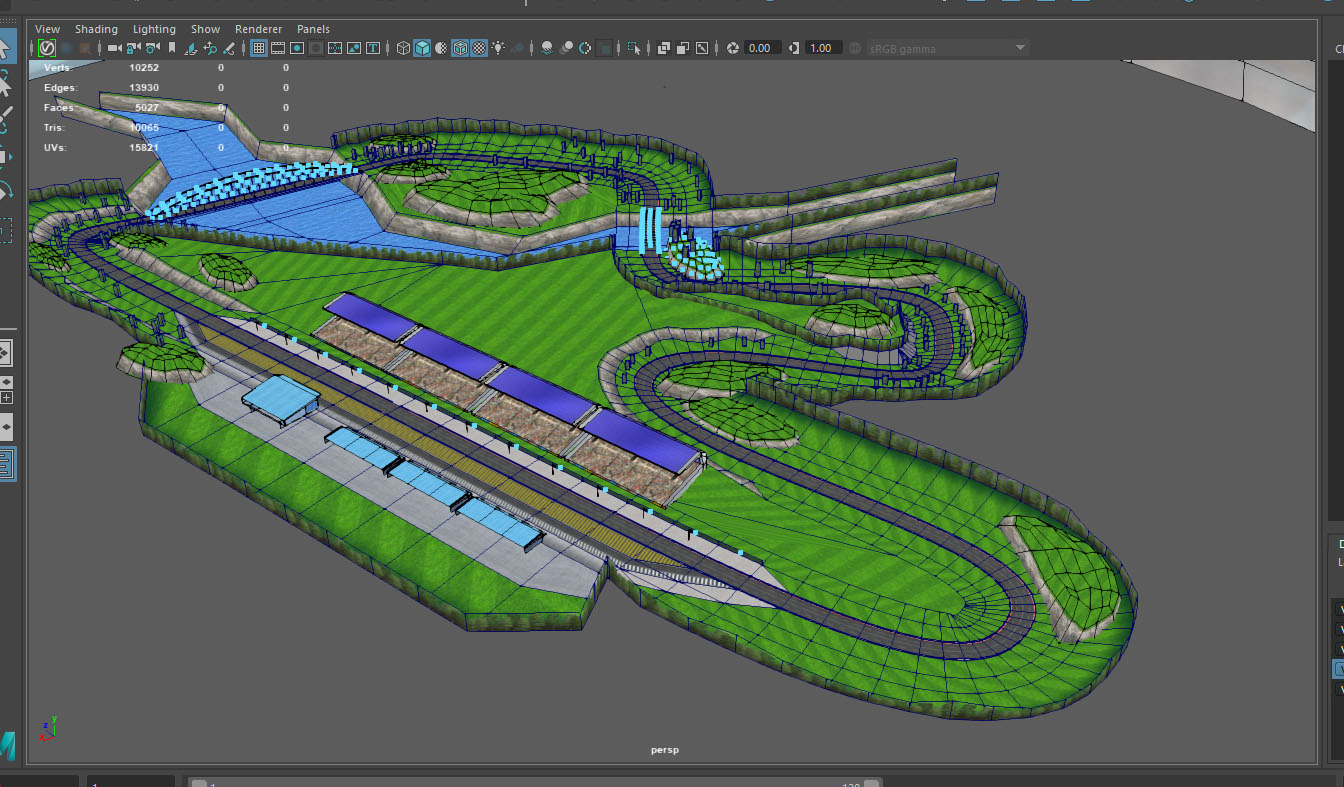
Task: Open the Shading menu
Action: [96, 29]
